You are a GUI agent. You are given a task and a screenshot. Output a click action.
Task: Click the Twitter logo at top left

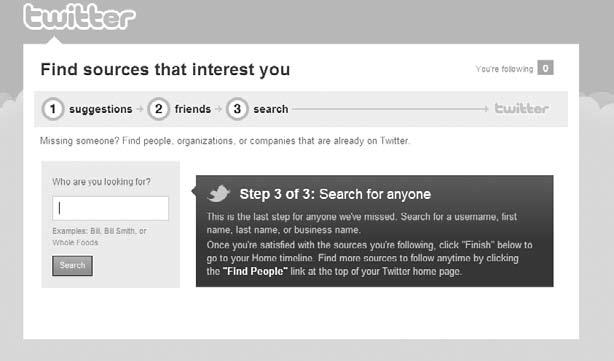pos(79,17)
